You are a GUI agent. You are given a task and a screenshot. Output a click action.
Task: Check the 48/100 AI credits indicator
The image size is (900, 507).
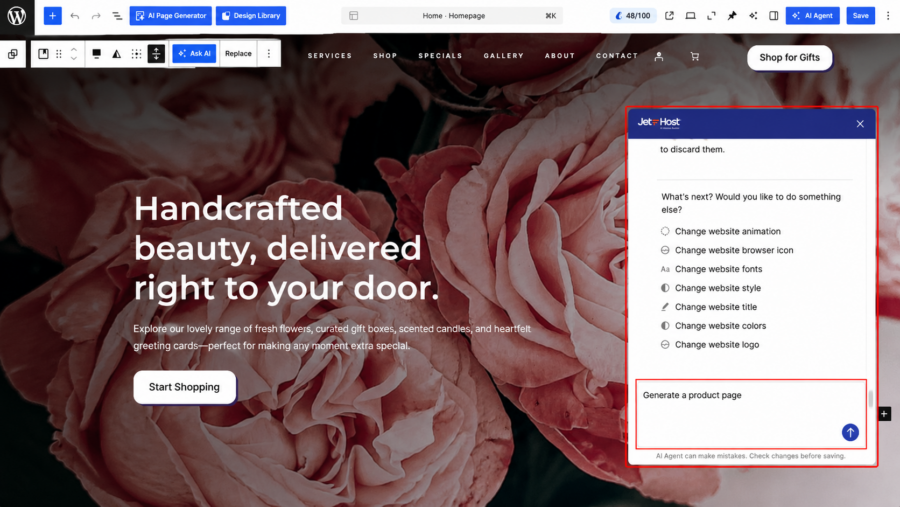coord(633,16)
